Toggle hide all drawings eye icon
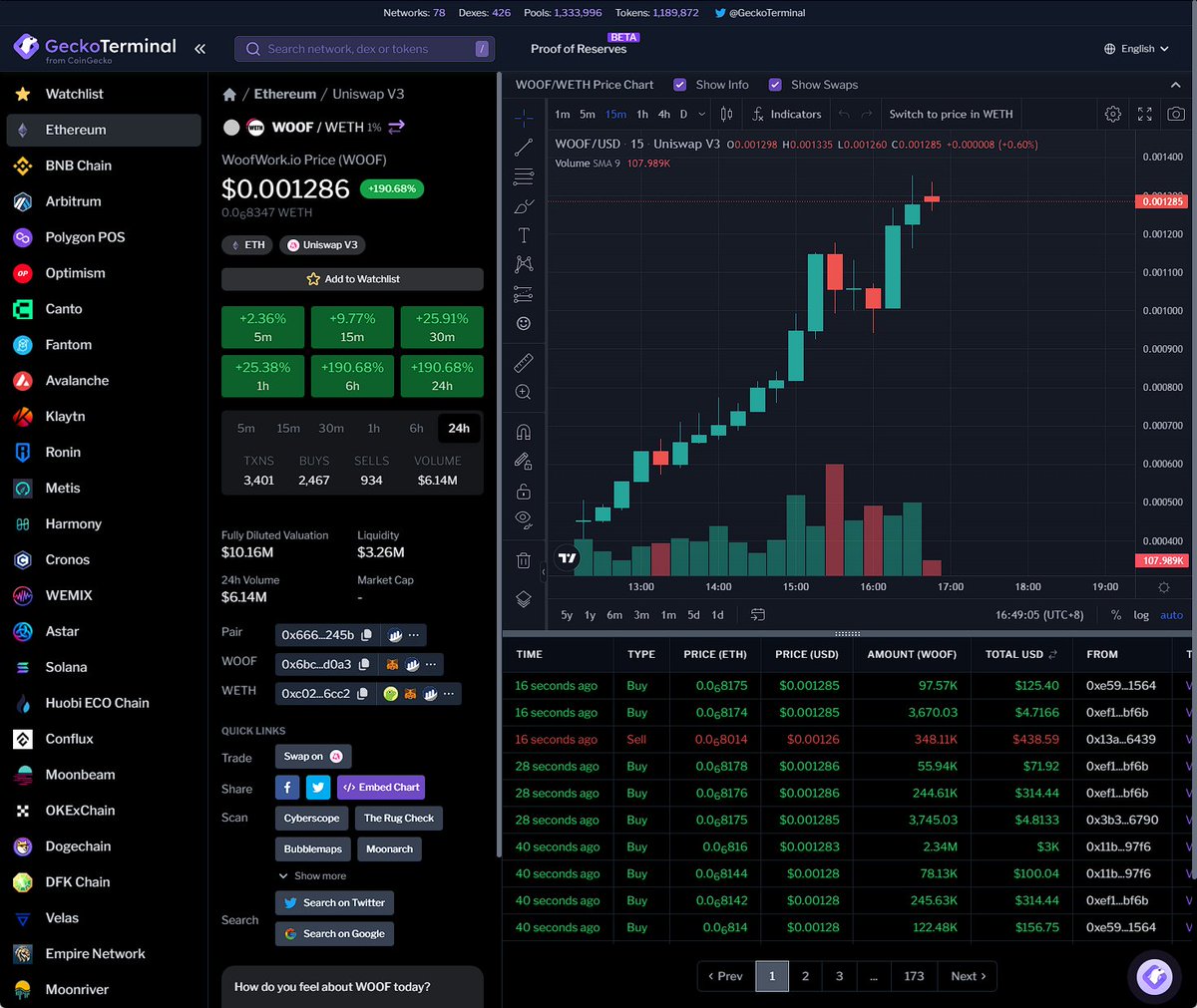The height and width of the screenshot is (1008, 1197). [x=524, y=519]
